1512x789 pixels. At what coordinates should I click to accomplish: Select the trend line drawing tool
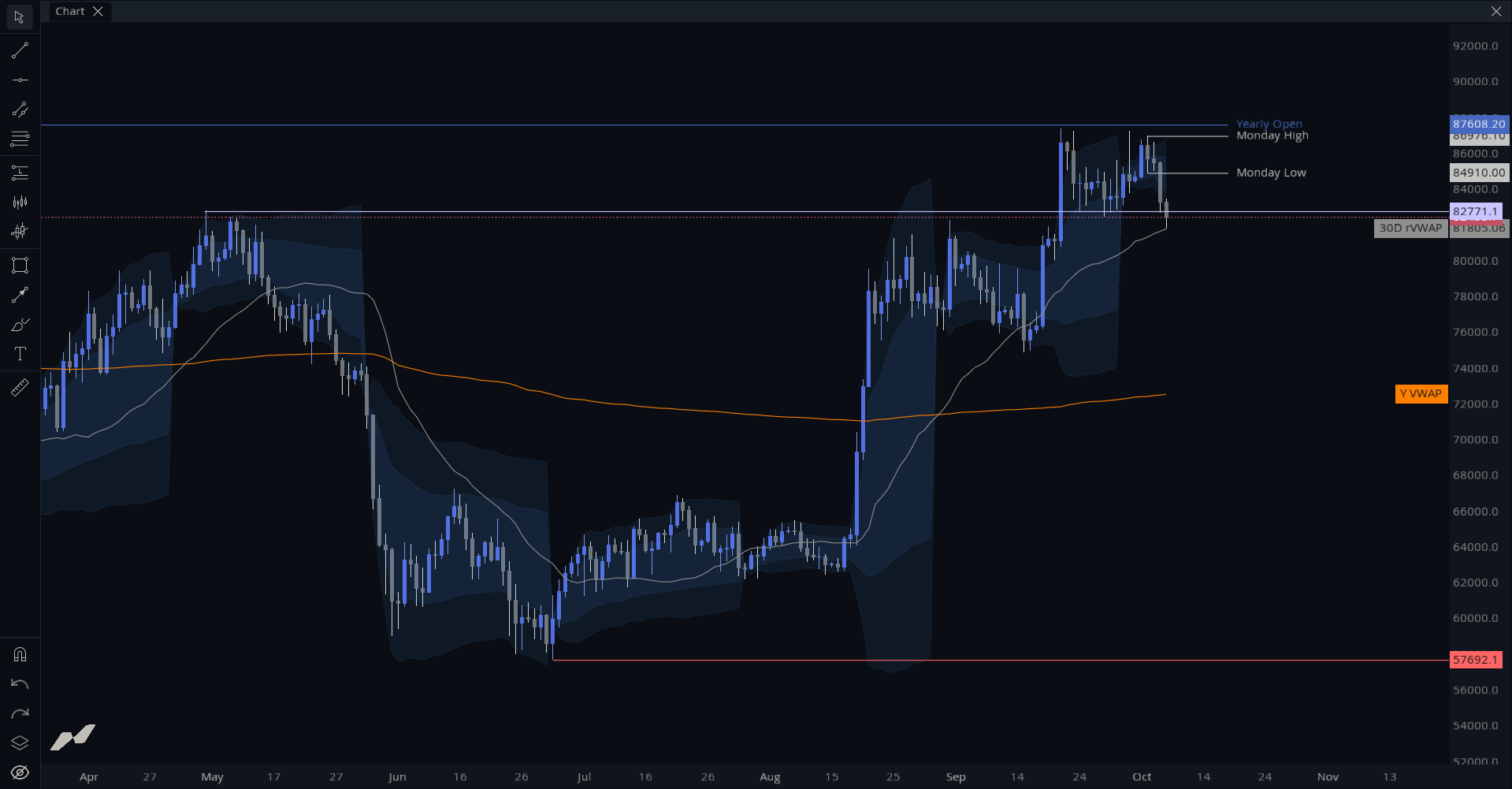coord(20,50)
